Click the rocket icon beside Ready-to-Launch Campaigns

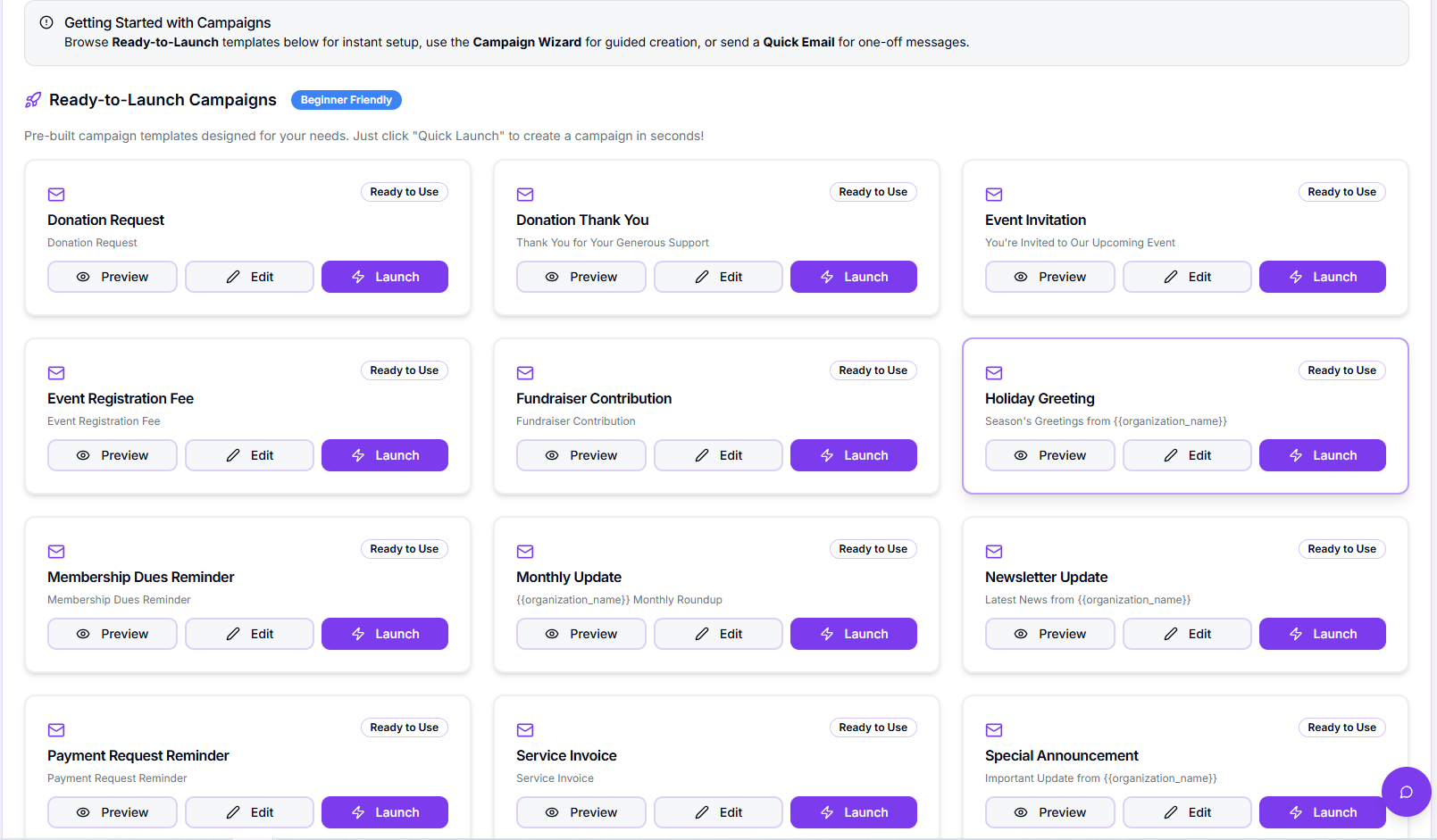[x=33, y=100]
